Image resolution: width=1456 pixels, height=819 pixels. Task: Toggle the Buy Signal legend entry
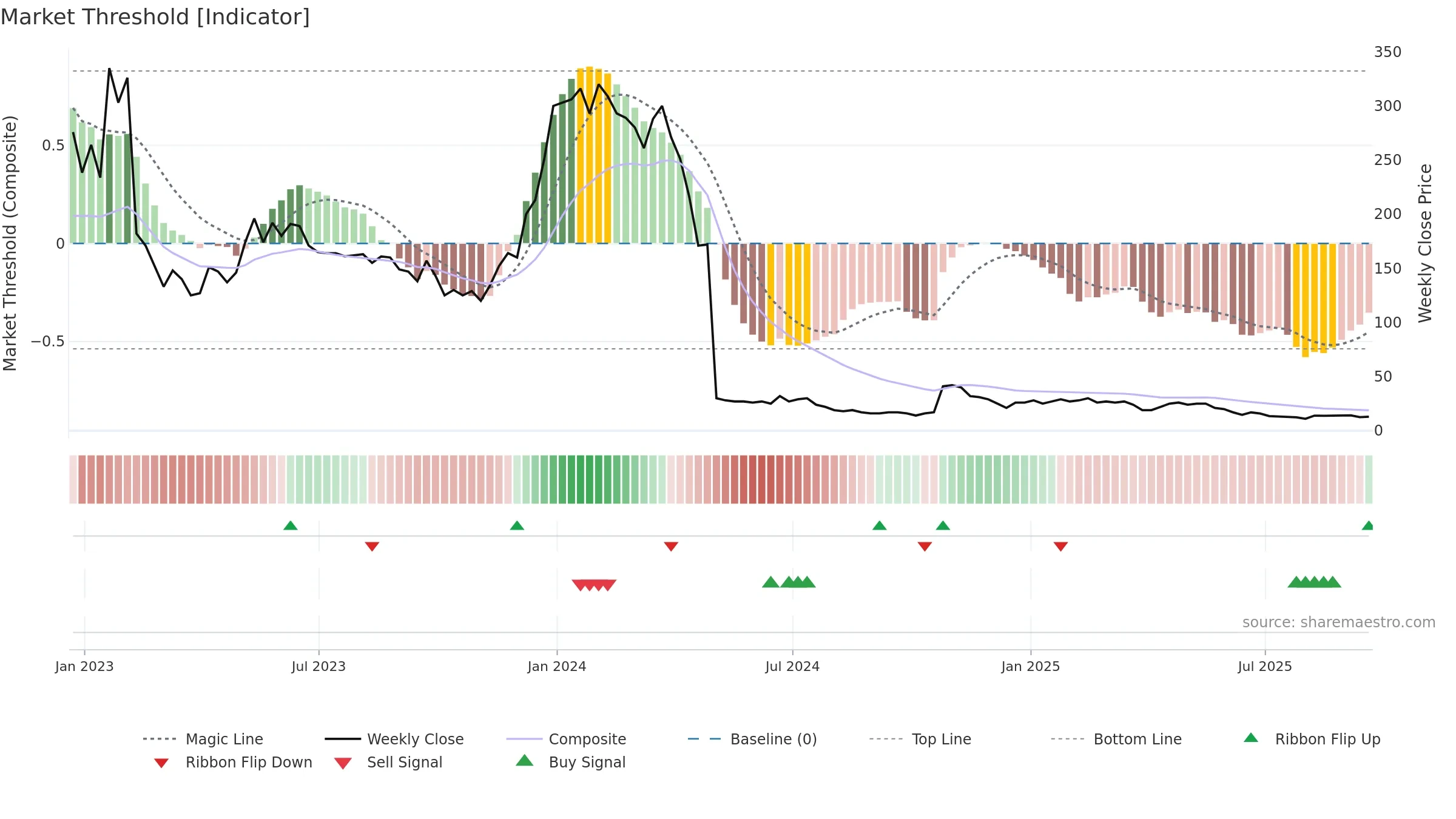570,762
